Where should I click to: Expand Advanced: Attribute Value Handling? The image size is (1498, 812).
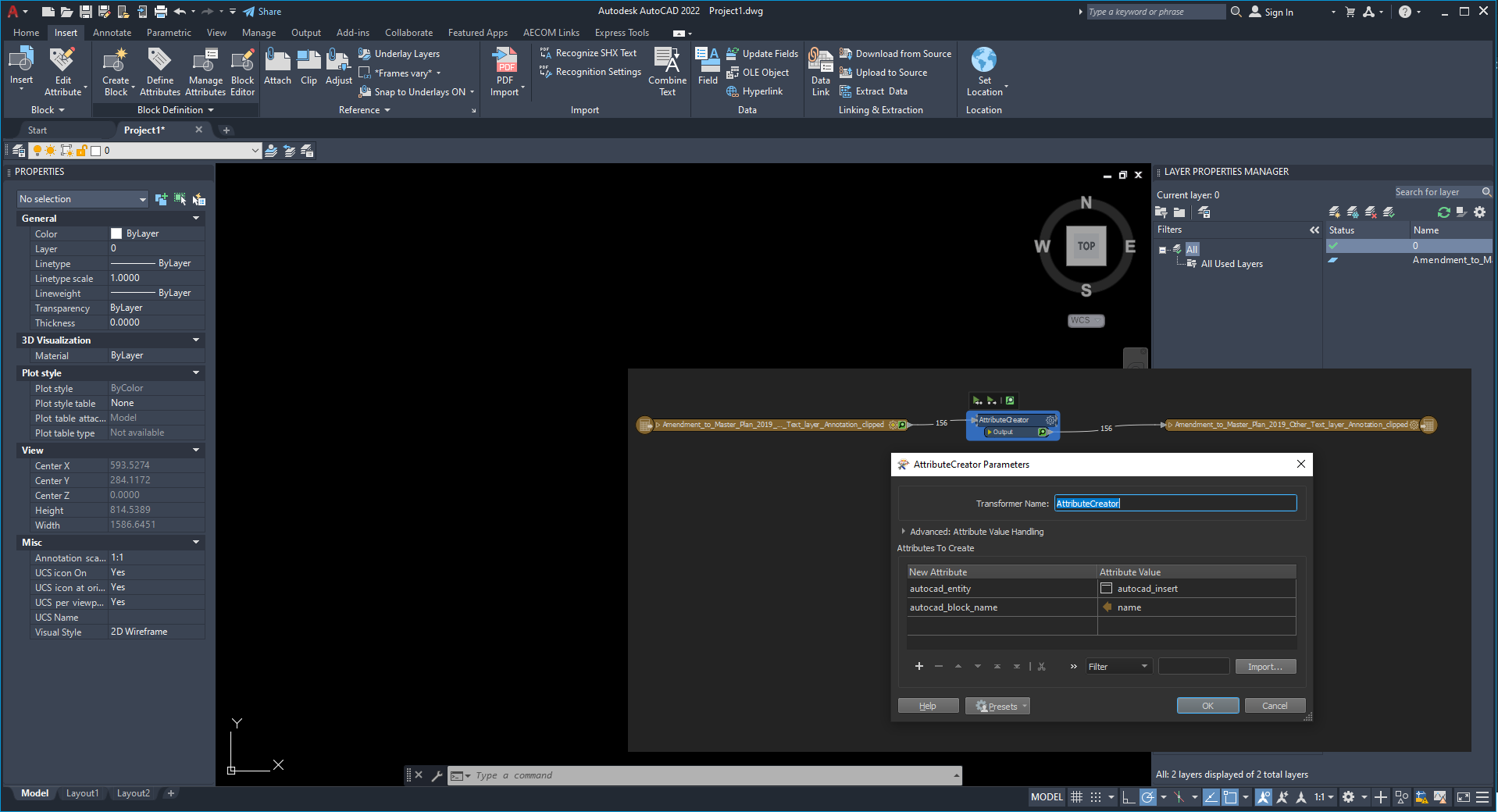point(904,532)
